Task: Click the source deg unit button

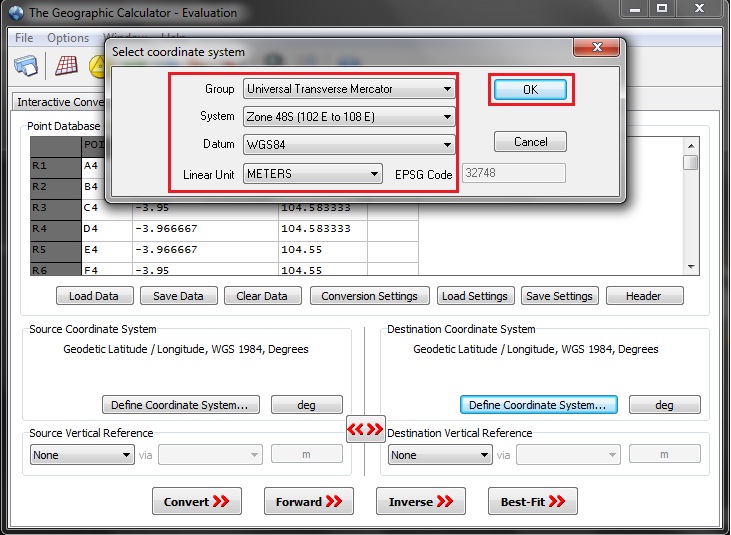Action: point(307,405)
